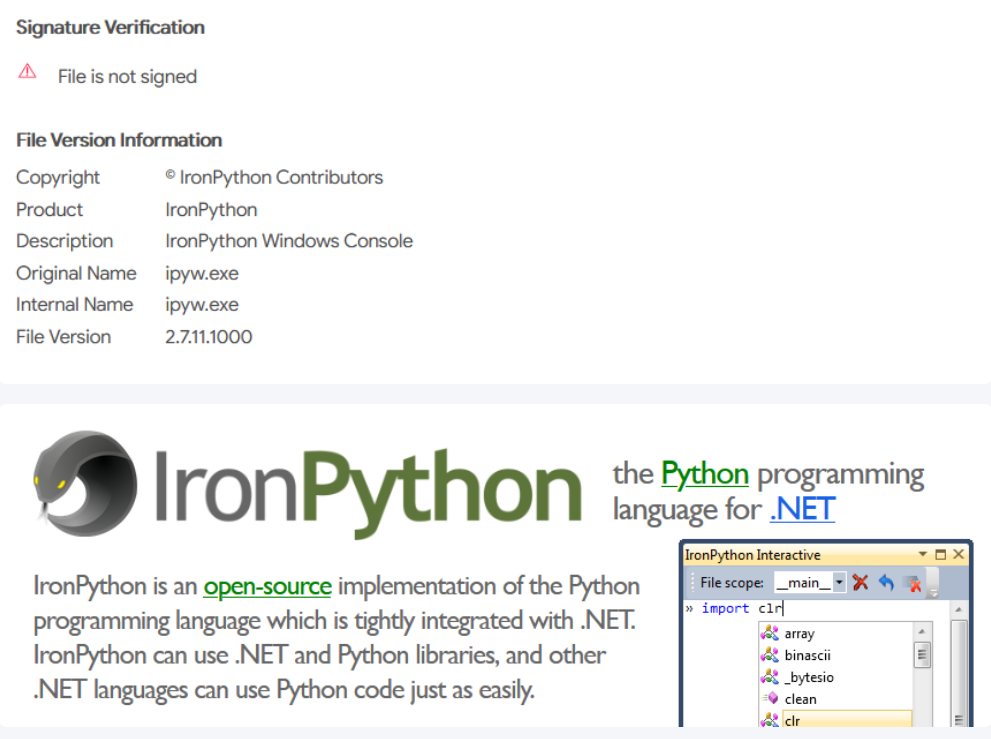Select clean in the completion list
Screen dimensions: 991x739
pyautogui.click(x=800, y=699)
